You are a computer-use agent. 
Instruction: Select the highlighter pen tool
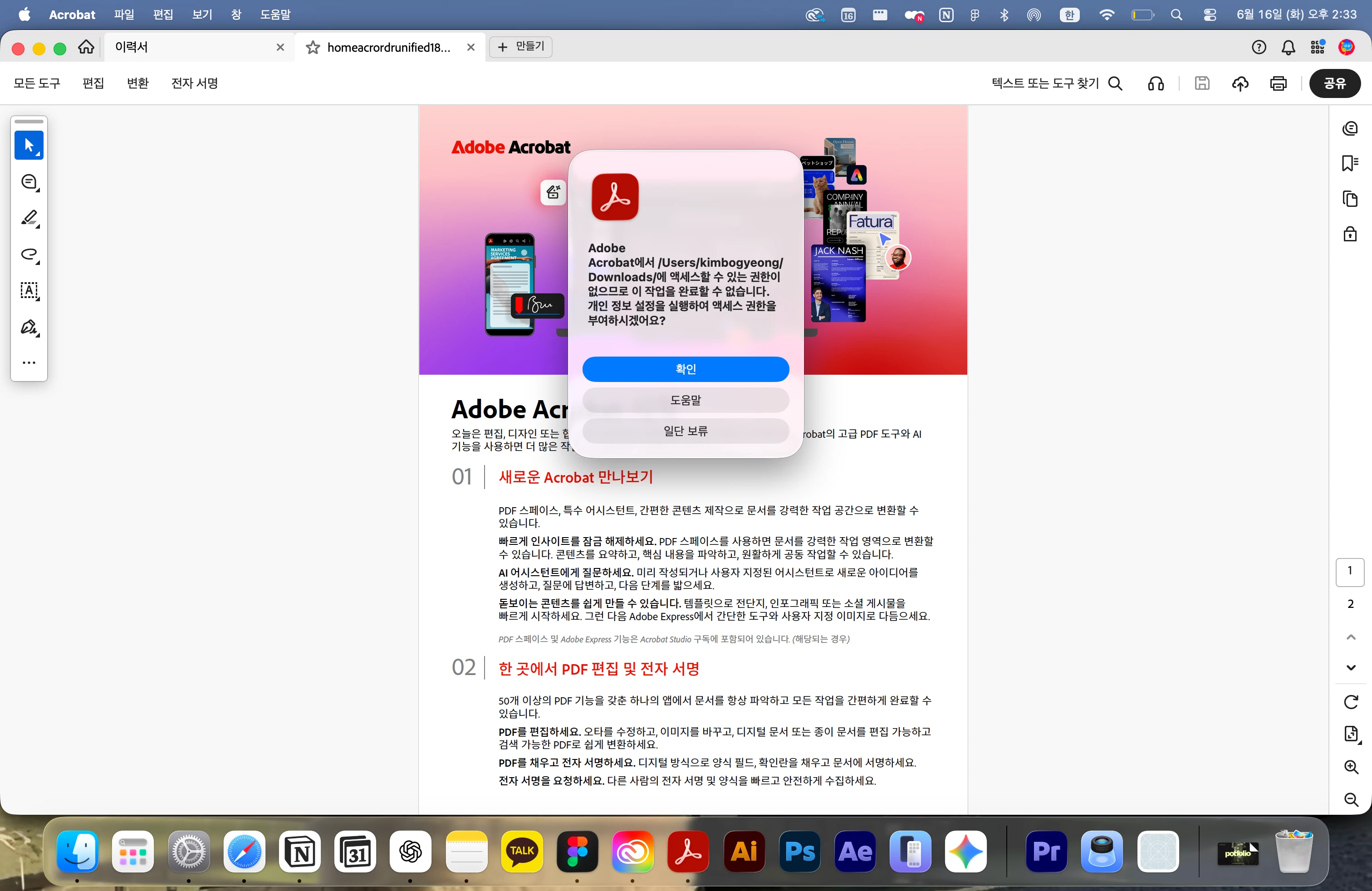[29, 218]
